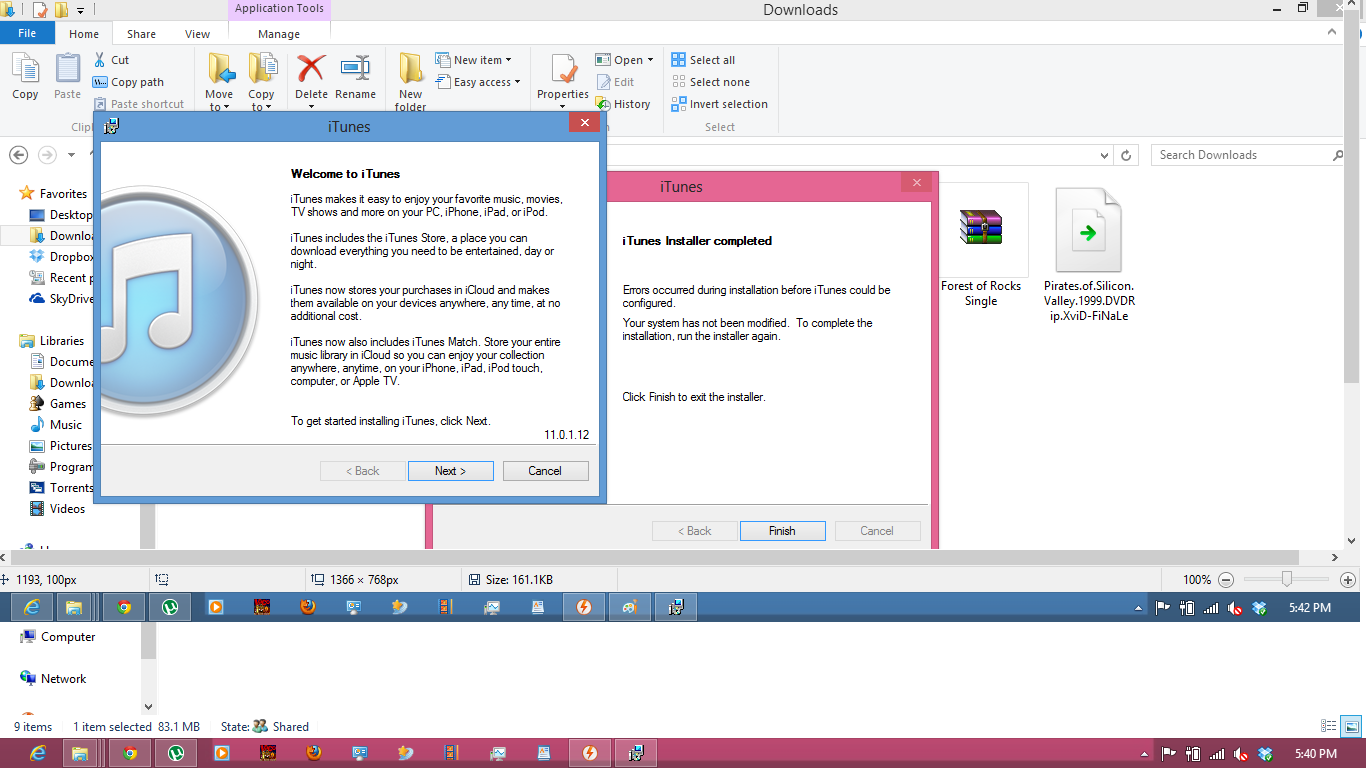Delete the selected file with the red X
The width and height of the screenshot is (1366, 768).
click(x=311, y=75)
